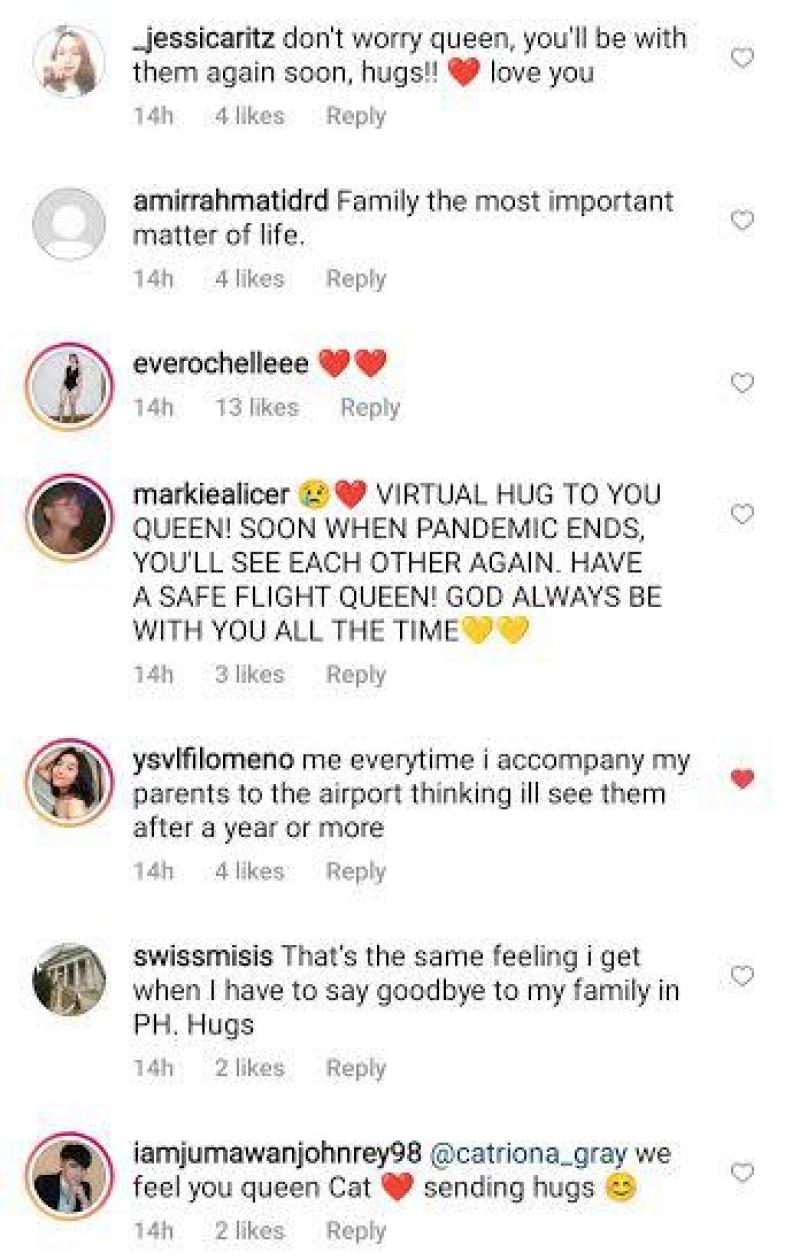Reply to amirrahmatidrd's comment

click(355, 278)
